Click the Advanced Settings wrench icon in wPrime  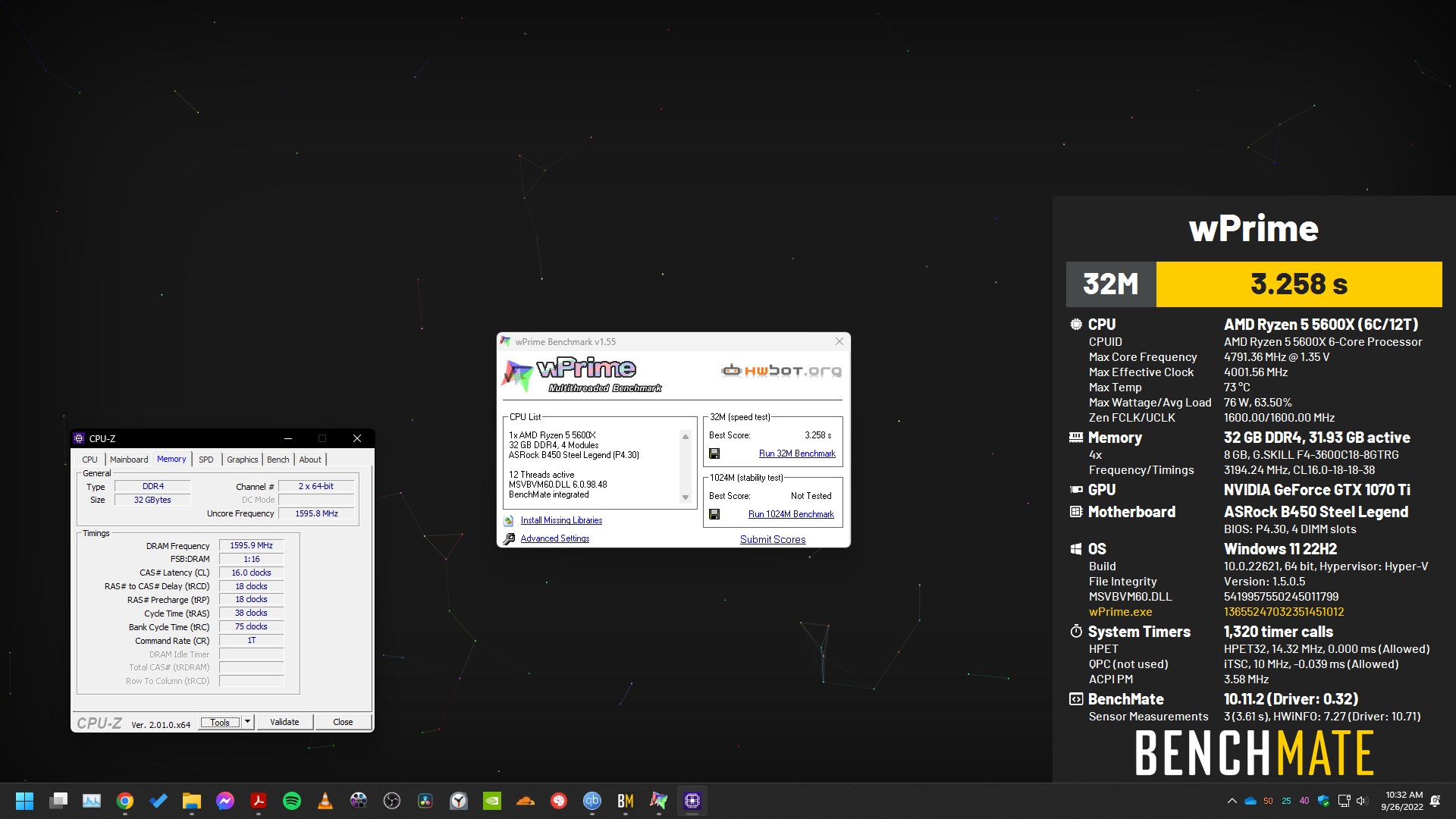(509, 538)
